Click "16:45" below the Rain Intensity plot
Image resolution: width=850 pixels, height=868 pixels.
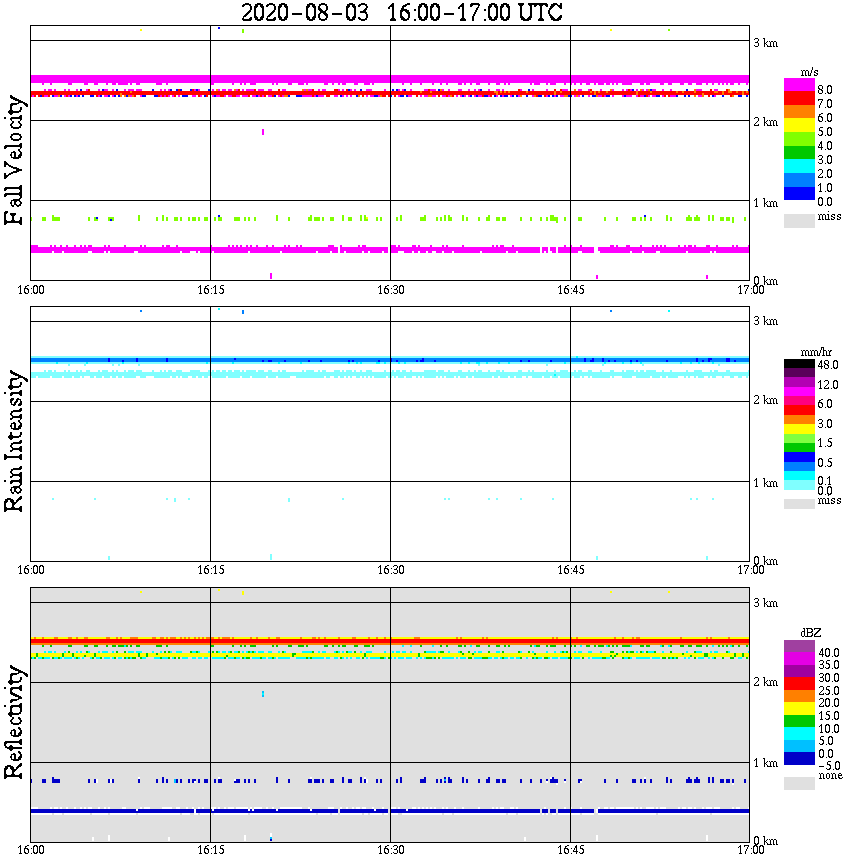pyautogui.click(x=570, y=570)
